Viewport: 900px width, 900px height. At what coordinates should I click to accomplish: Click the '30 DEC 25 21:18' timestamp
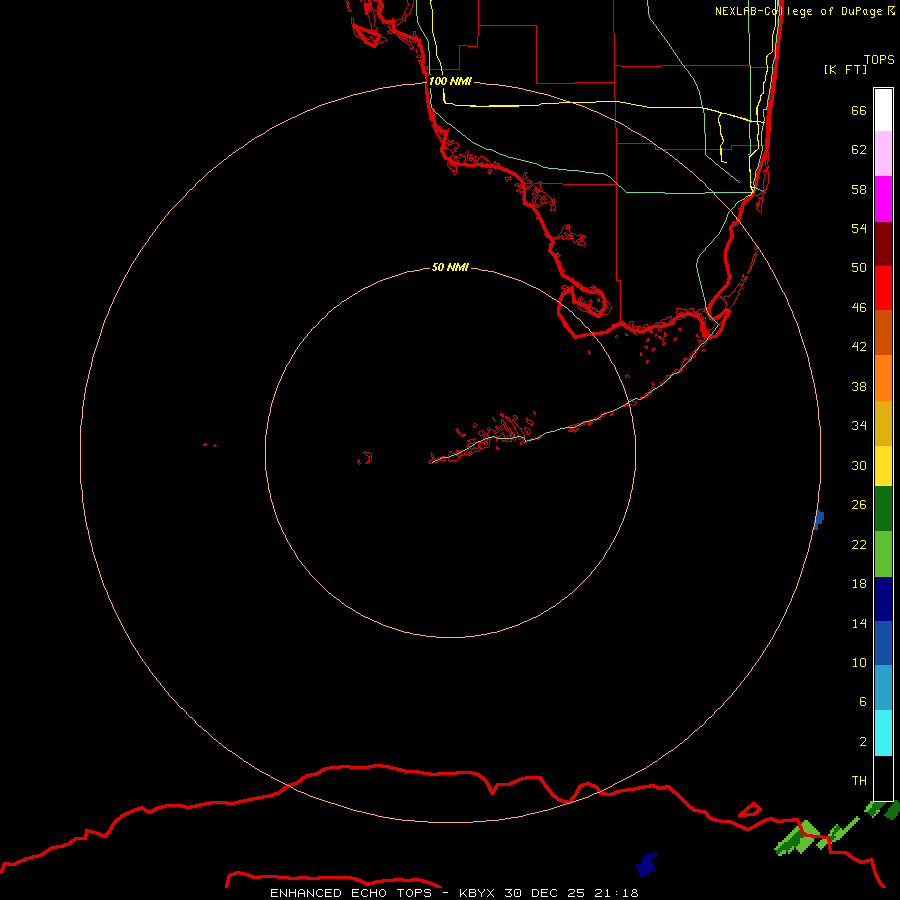pyautogui.click(x=571, y=893)
